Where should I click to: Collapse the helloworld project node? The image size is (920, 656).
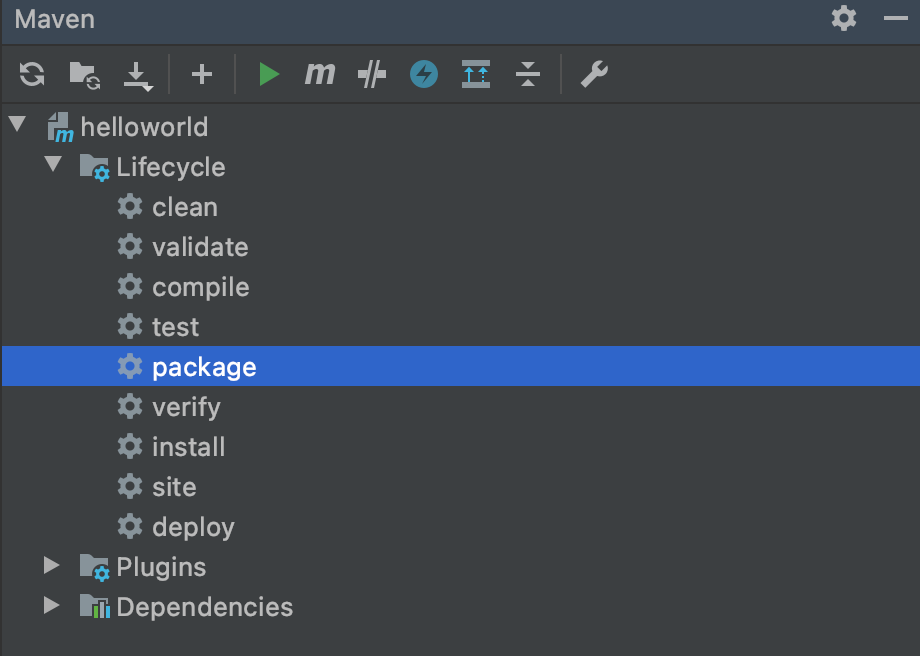point(18,124)
